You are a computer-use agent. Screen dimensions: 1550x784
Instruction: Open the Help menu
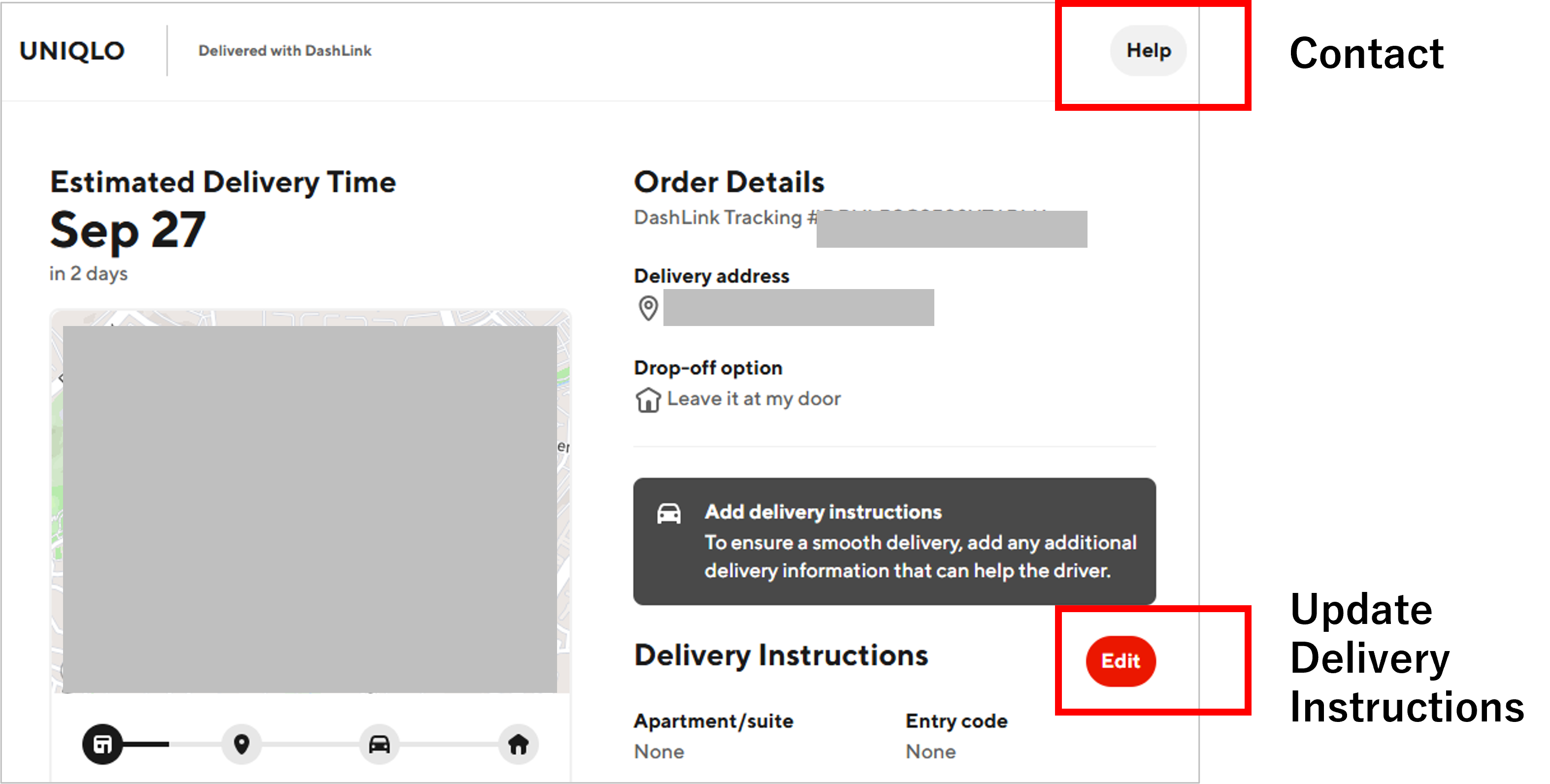1148,51
